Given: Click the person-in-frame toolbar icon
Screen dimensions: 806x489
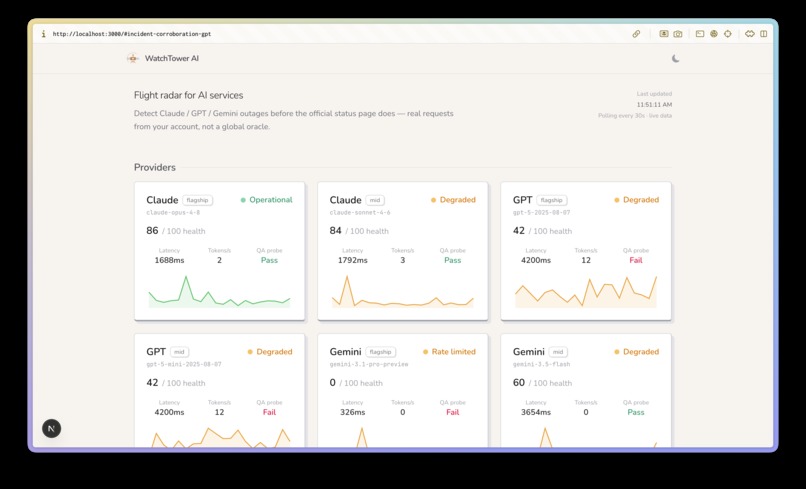Looking at the screenshot, I should [x=664, y=34].
